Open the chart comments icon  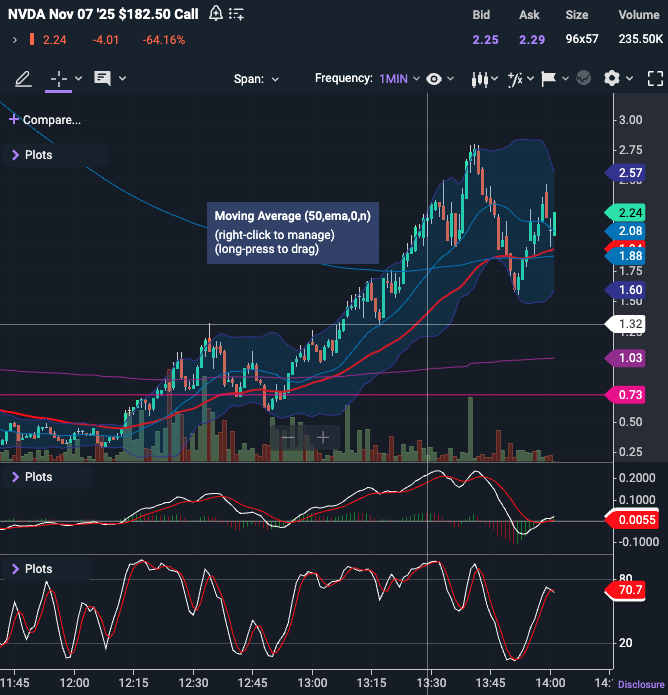(x=102, y=78)
